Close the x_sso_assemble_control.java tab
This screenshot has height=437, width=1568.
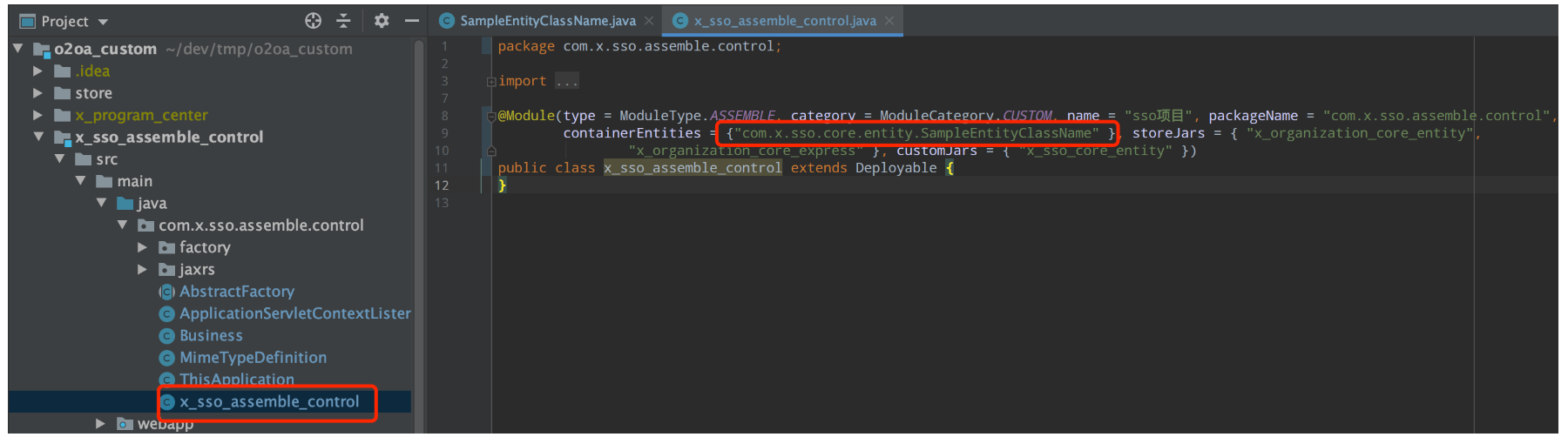point(889,21)
